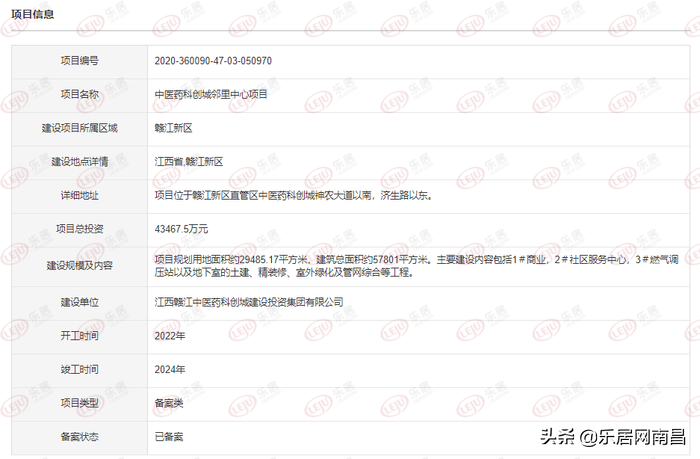This screenshot has width=700, height=459.
Task: Select the start year 2022年
Action: 170,336
